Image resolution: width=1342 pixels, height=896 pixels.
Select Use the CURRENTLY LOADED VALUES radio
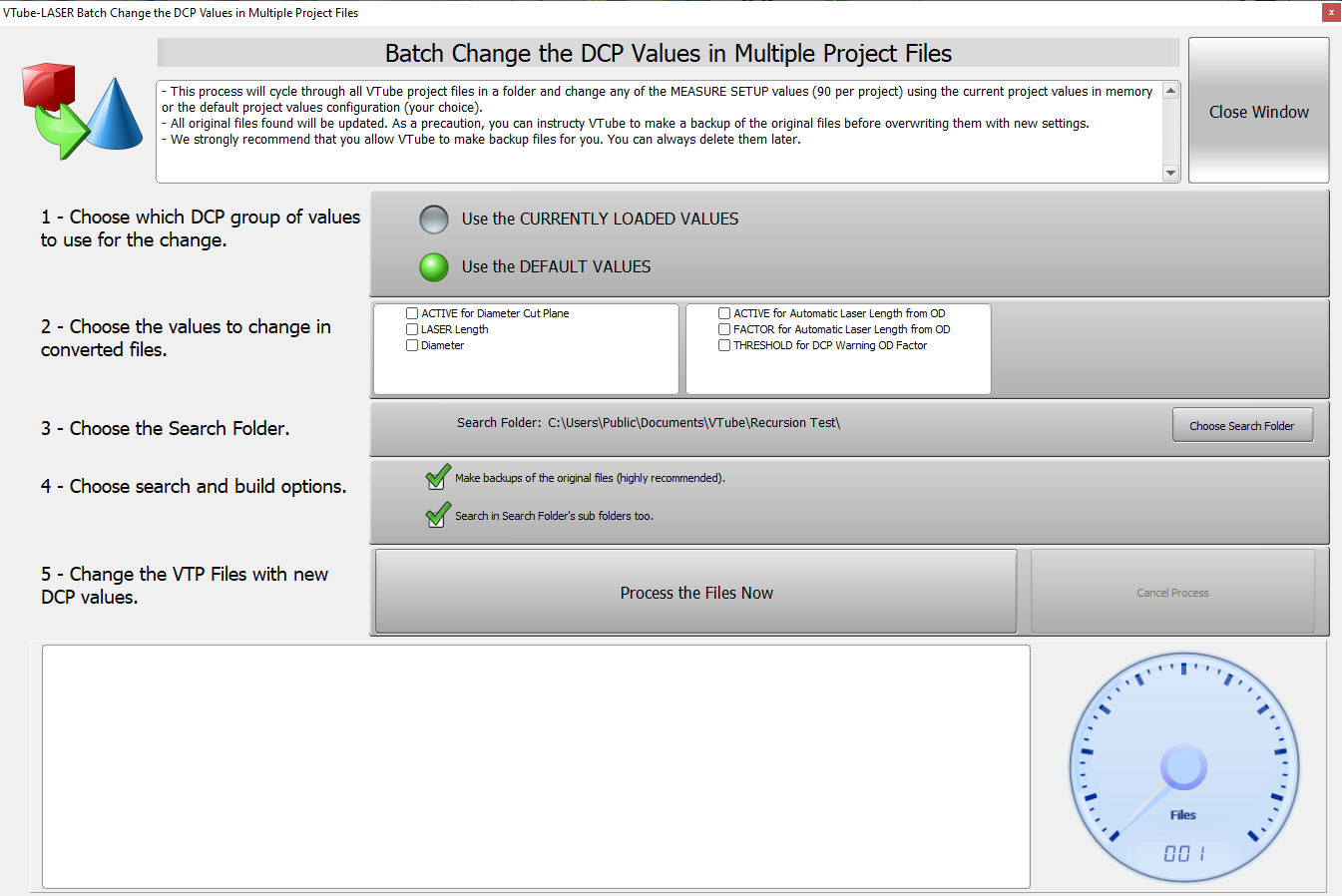point(434,220)
